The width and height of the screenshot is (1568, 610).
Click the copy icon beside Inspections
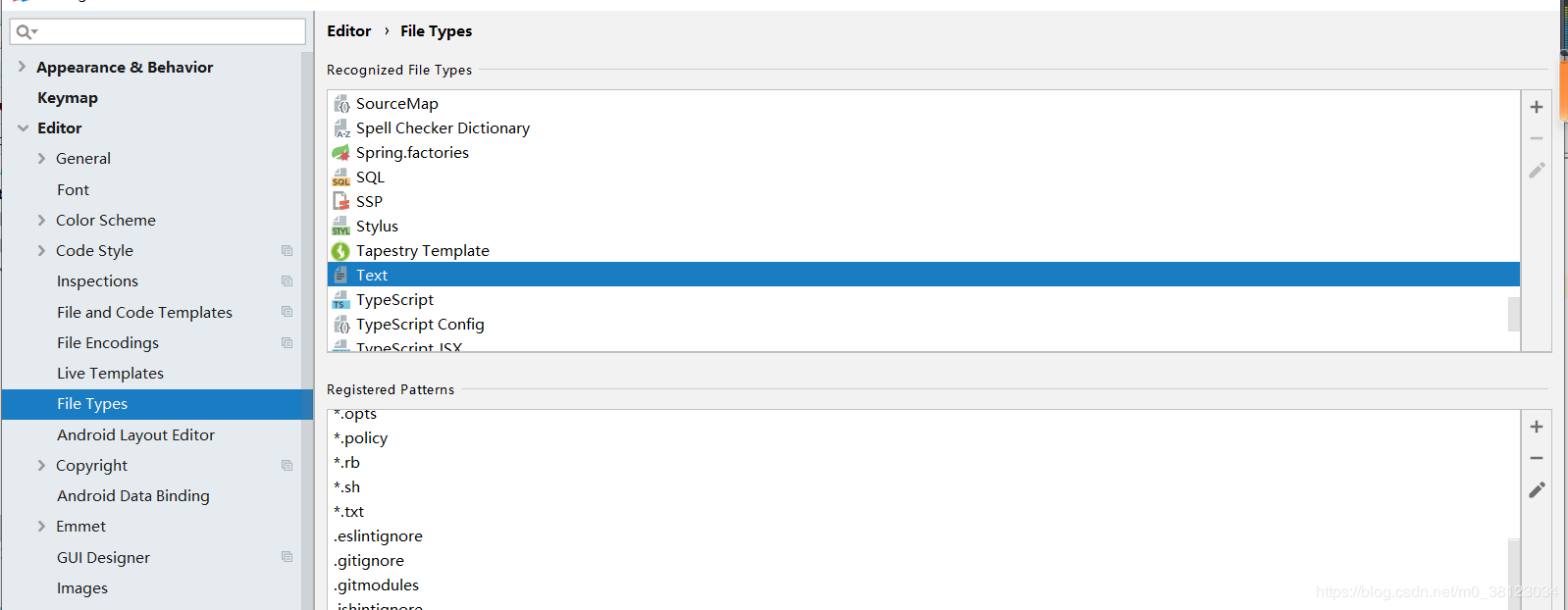287,281
